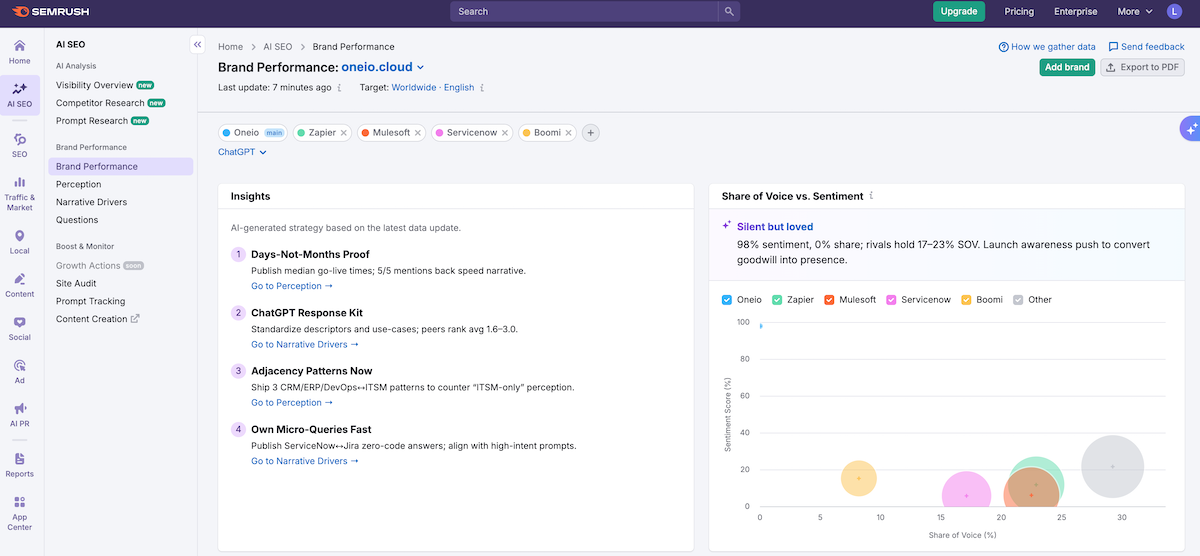The height and width of the screenshot is (556, 1200).
Task: Click Home in the breadcrumb
Action: (x=231, y=47)
